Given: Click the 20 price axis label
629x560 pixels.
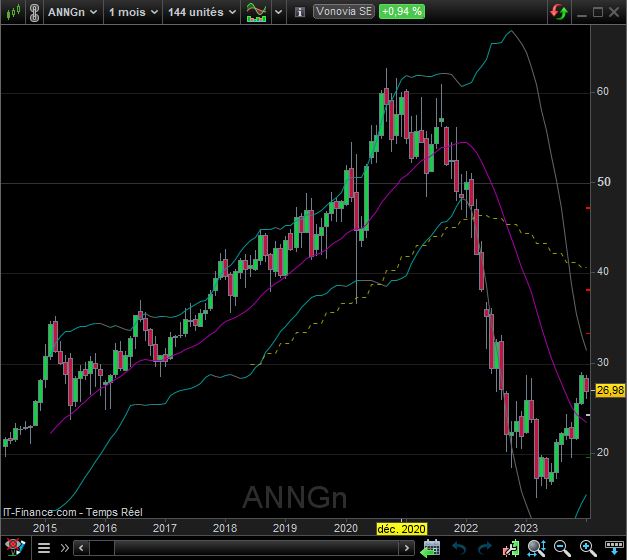Looking at the screenshot, I should pos(604,453).
